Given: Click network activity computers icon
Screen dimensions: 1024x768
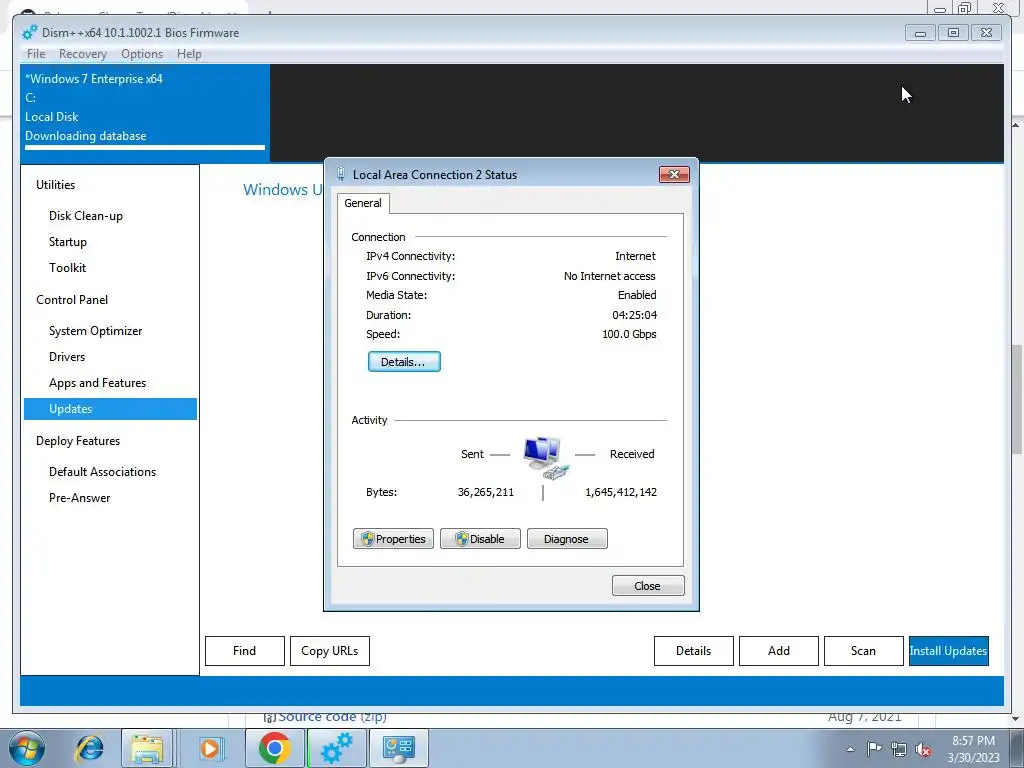Looking at the screenshot, I should [x=545, y=457].
